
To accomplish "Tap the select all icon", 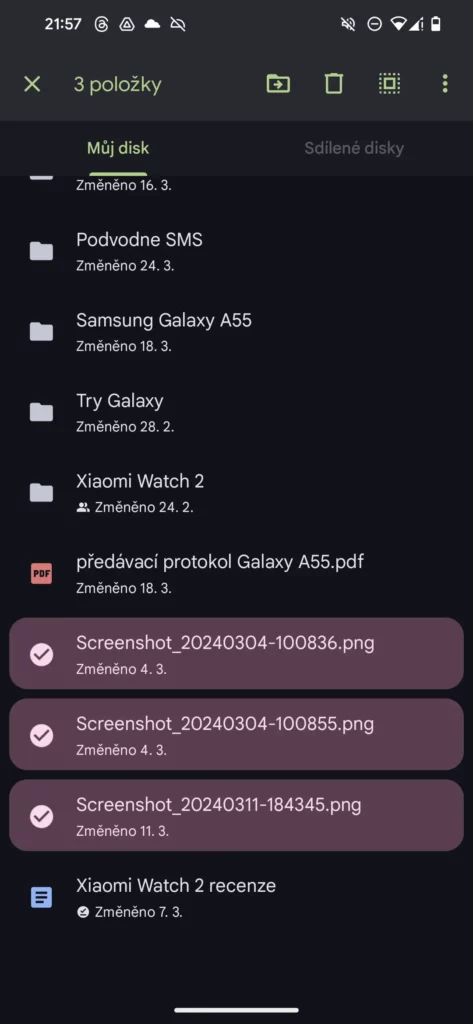I will coord(389,84).
